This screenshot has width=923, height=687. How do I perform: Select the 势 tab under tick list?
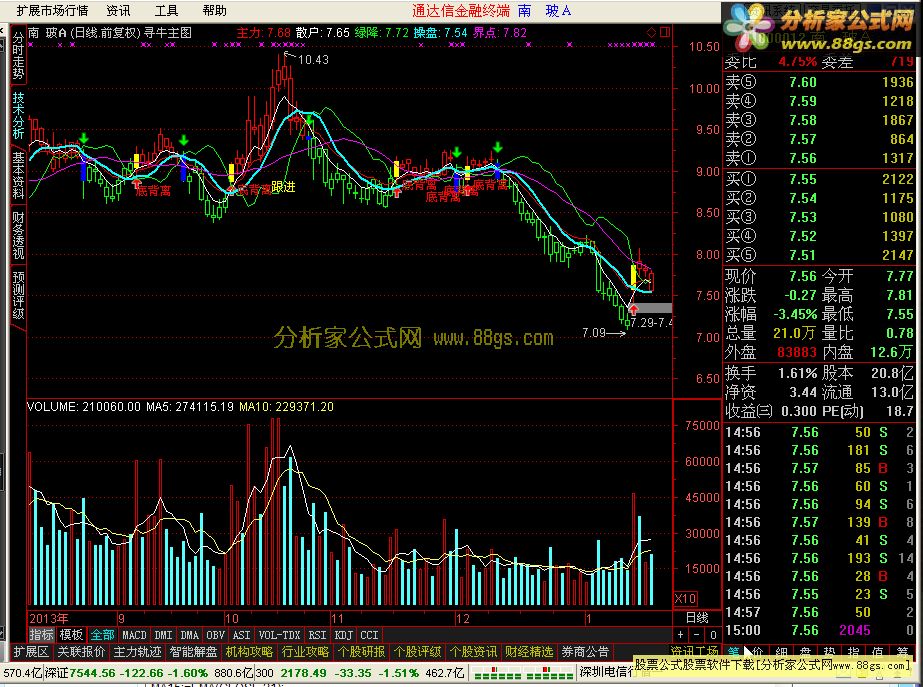coord(829,652)
